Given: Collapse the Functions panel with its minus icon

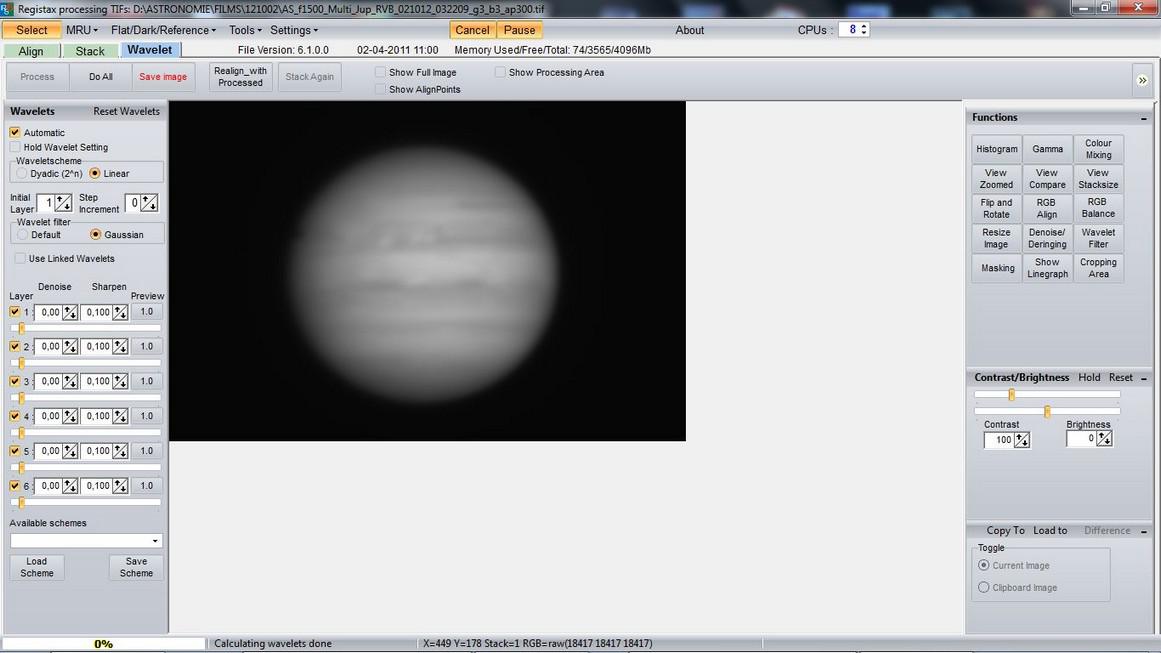Looking at the screenshot, I should [1143, 118].
